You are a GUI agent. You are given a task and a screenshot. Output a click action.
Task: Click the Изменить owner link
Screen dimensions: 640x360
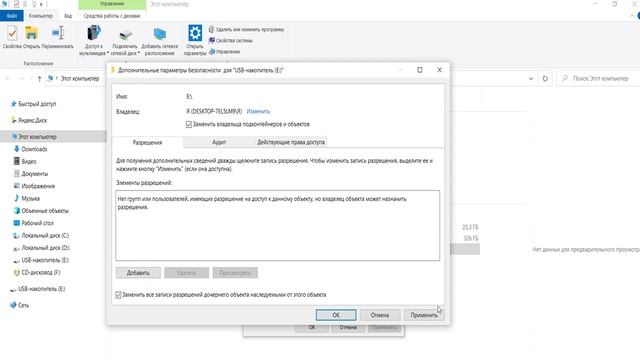point(258,111)
